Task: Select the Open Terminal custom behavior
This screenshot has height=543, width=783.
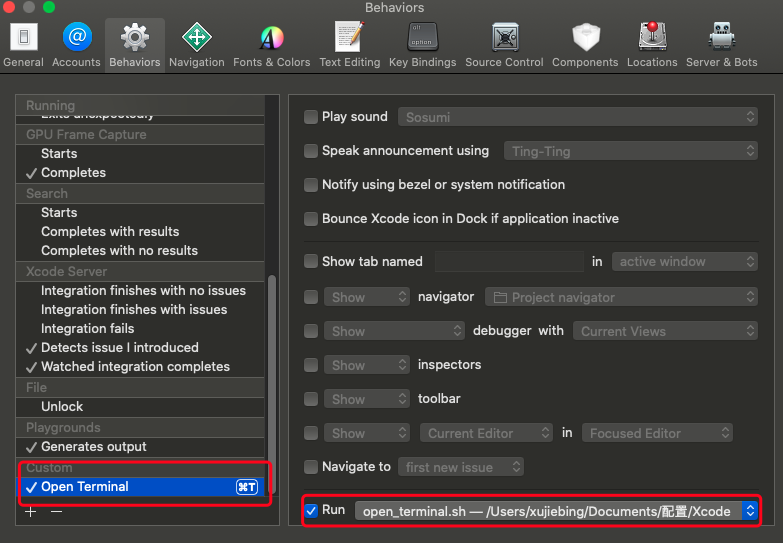Action: point(85,487)
